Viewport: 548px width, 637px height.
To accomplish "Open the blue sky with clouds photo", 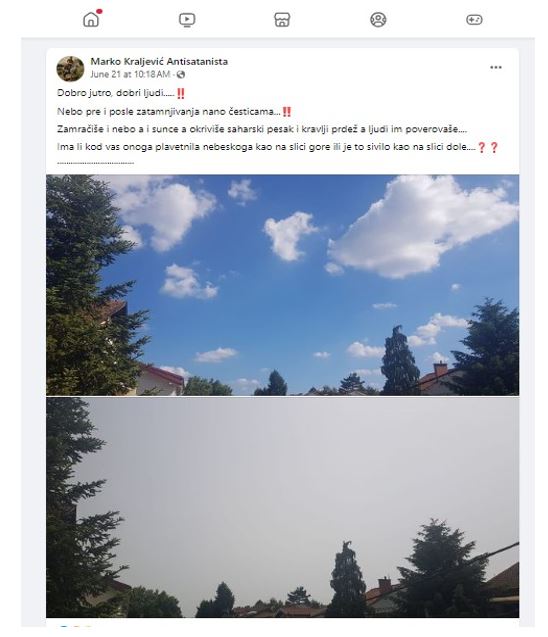I will point(282,285).
